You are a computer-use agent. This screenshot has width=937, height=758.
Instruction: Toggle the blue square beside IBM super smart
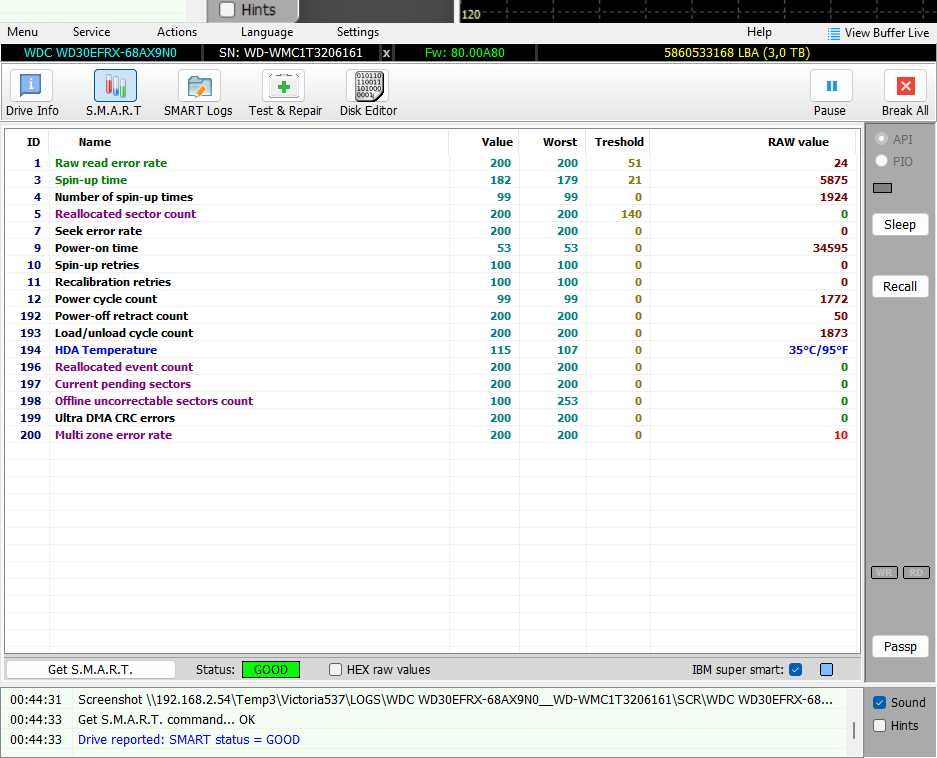click(826, 670)
